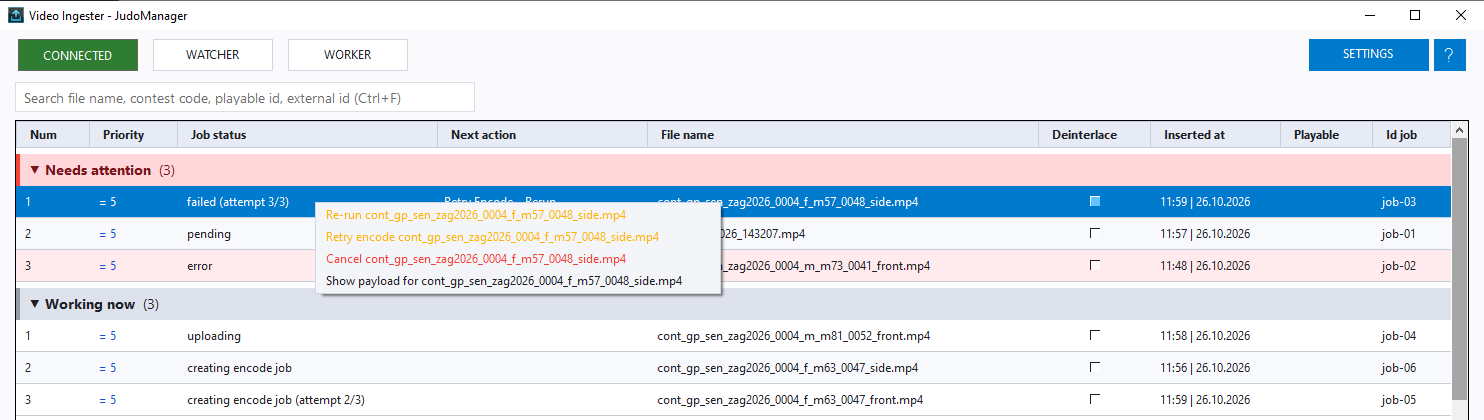Sort by the File name column header

tap(843, 135)
